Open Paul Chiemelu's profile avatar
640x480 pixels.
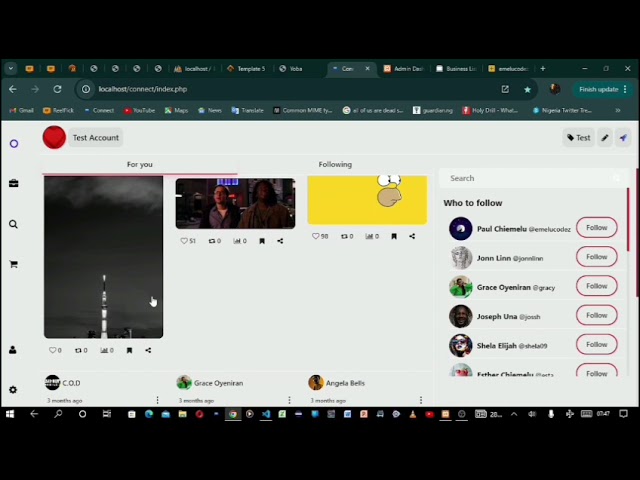pyautogui.click(x=461, y=229)
